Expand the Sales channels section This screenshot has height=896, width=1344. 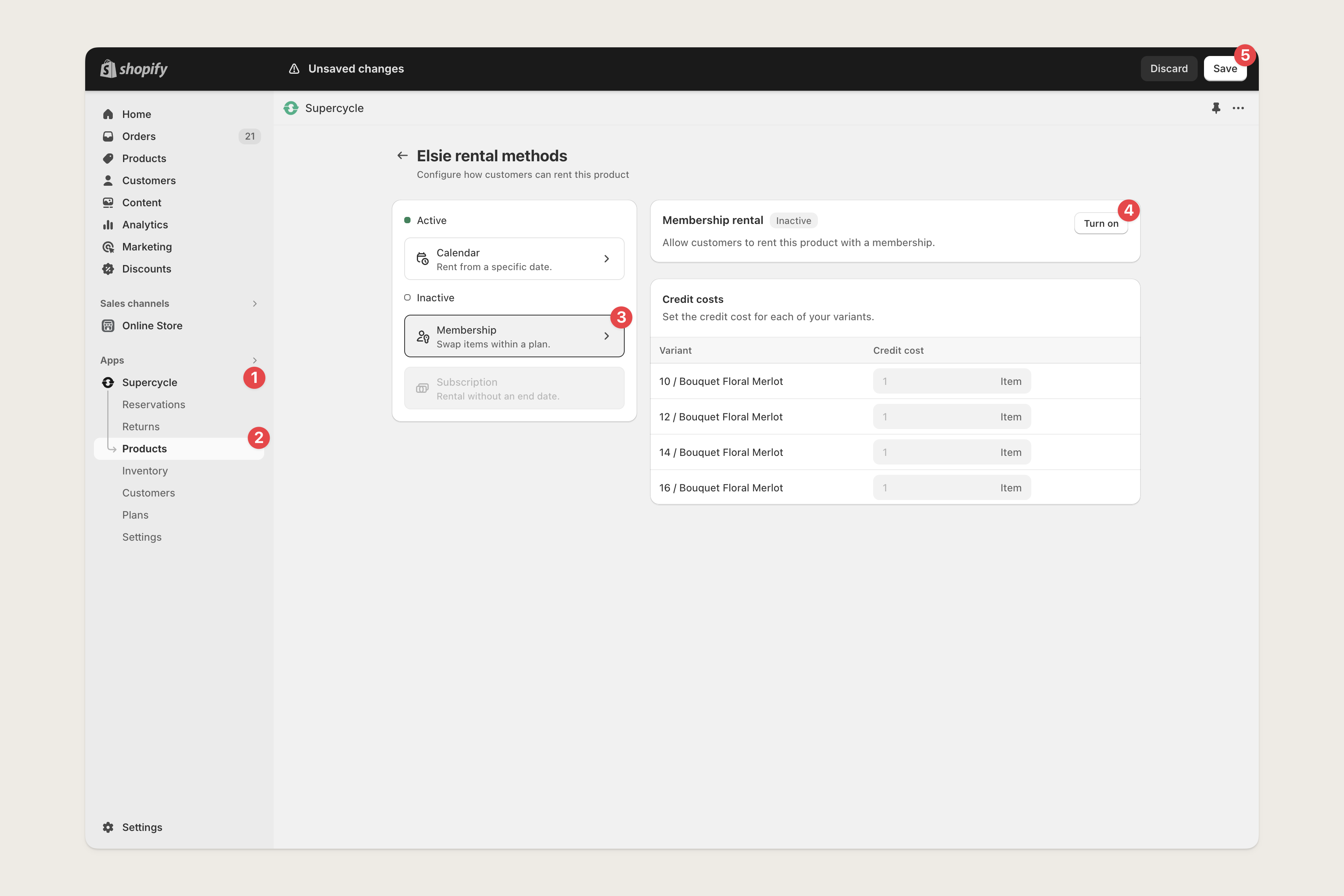click(x=255, y=303)
